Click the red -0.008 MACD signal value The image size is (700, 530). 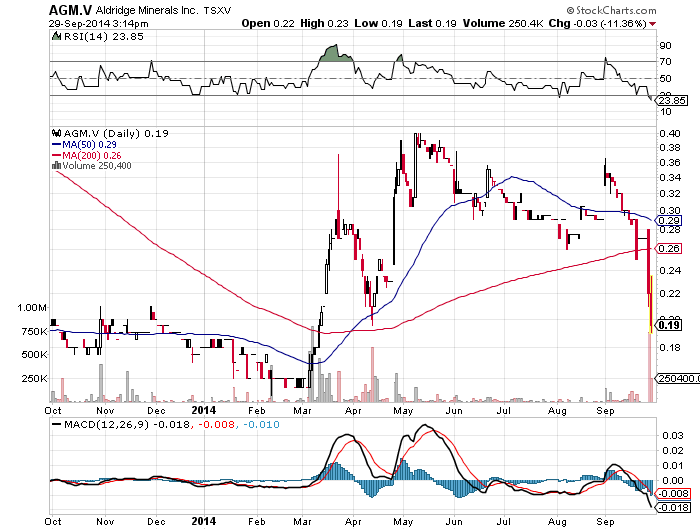[x=216, y=424]
